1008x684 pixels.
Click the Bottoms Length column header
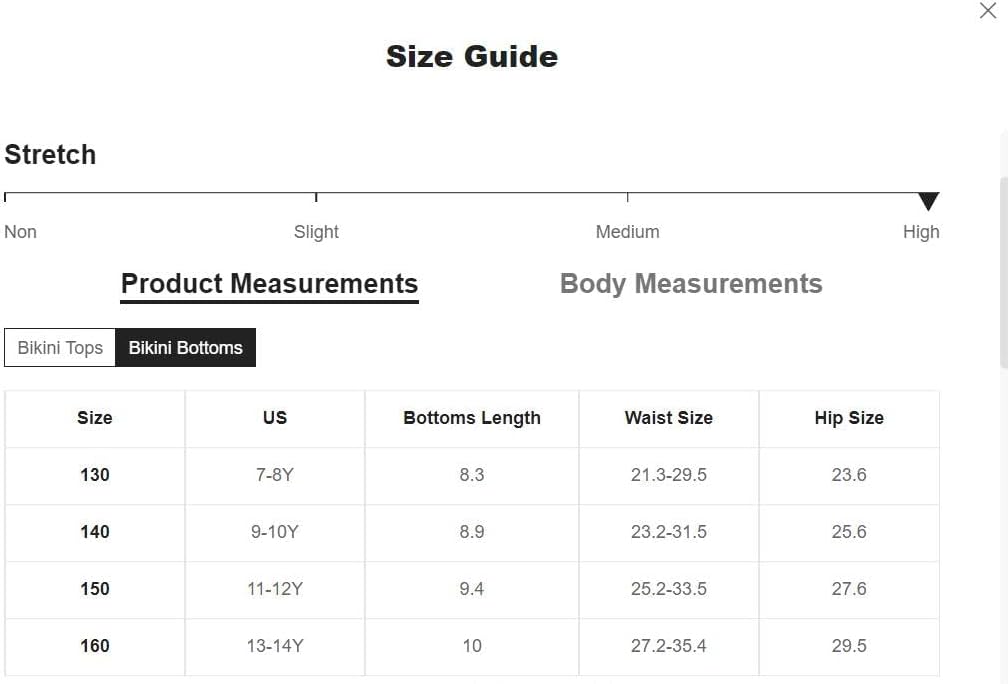tap(472, 418)
